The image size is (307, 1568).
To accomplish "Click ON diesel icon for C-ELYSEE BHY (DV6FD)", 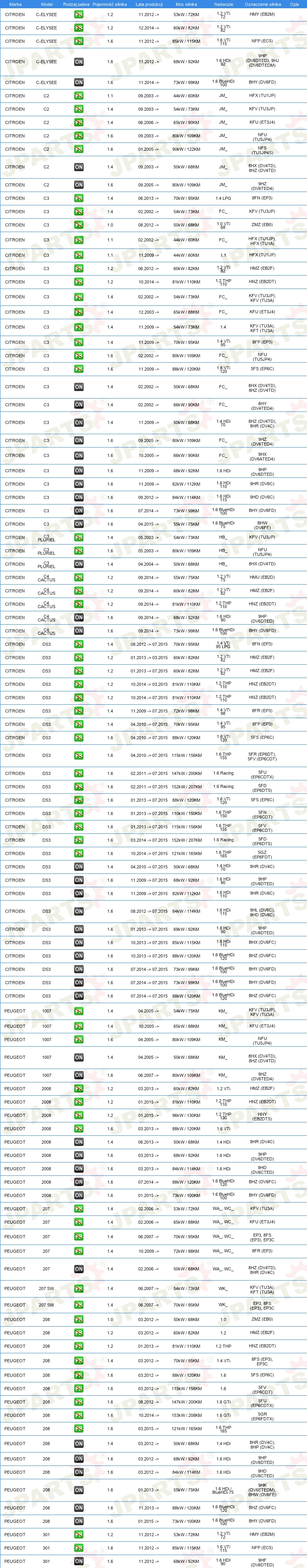I will [x=79, y=82].
